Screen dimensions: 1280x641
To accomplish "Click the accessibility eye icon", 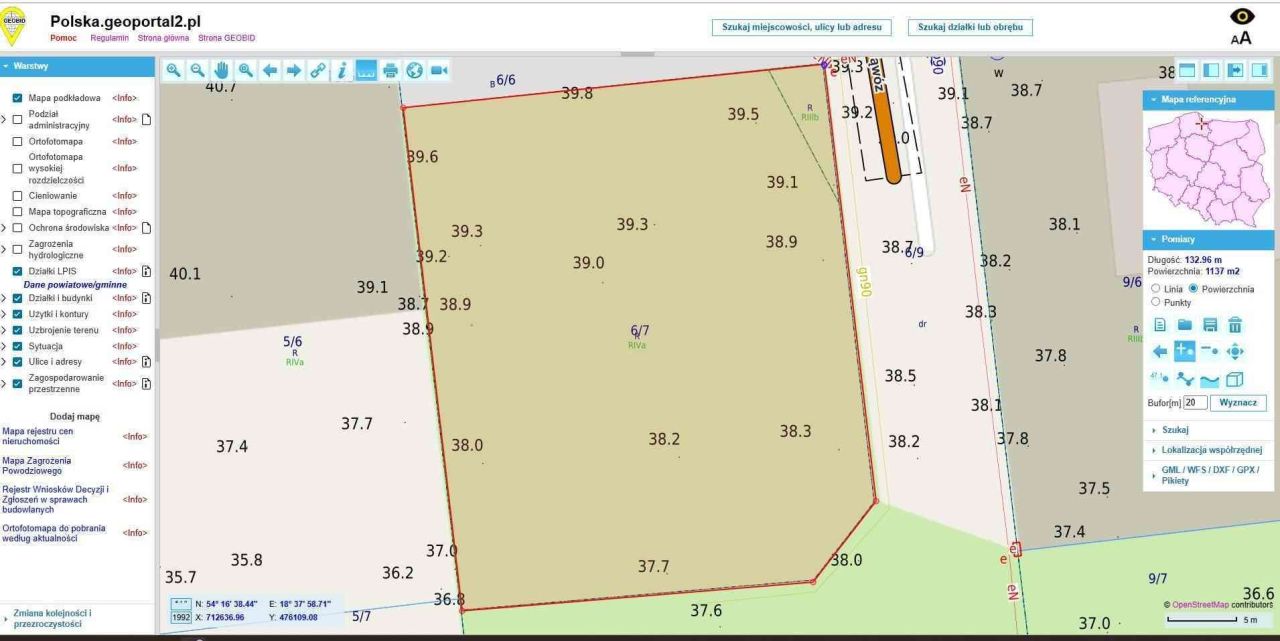I will click(x=1241, y=16).
